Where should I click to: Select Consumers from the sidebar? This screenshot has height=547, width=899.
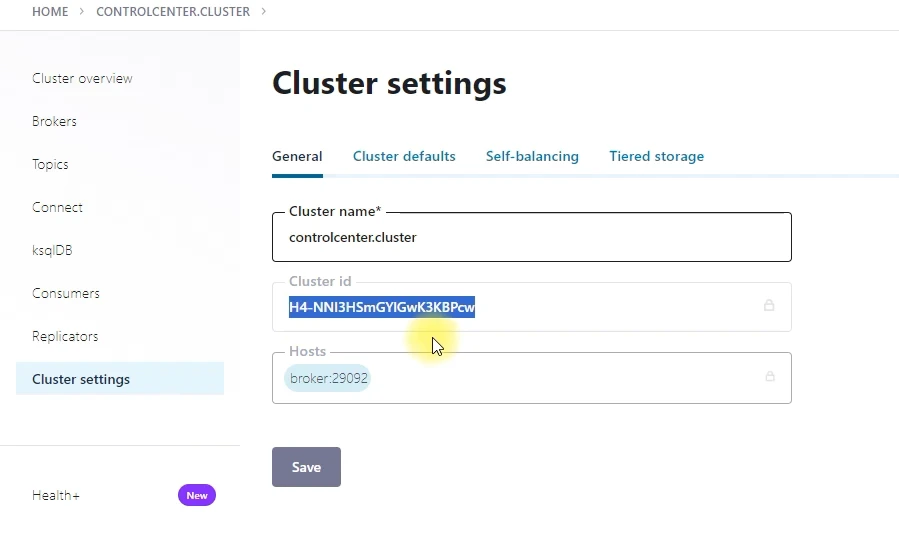tap(66, 294)
